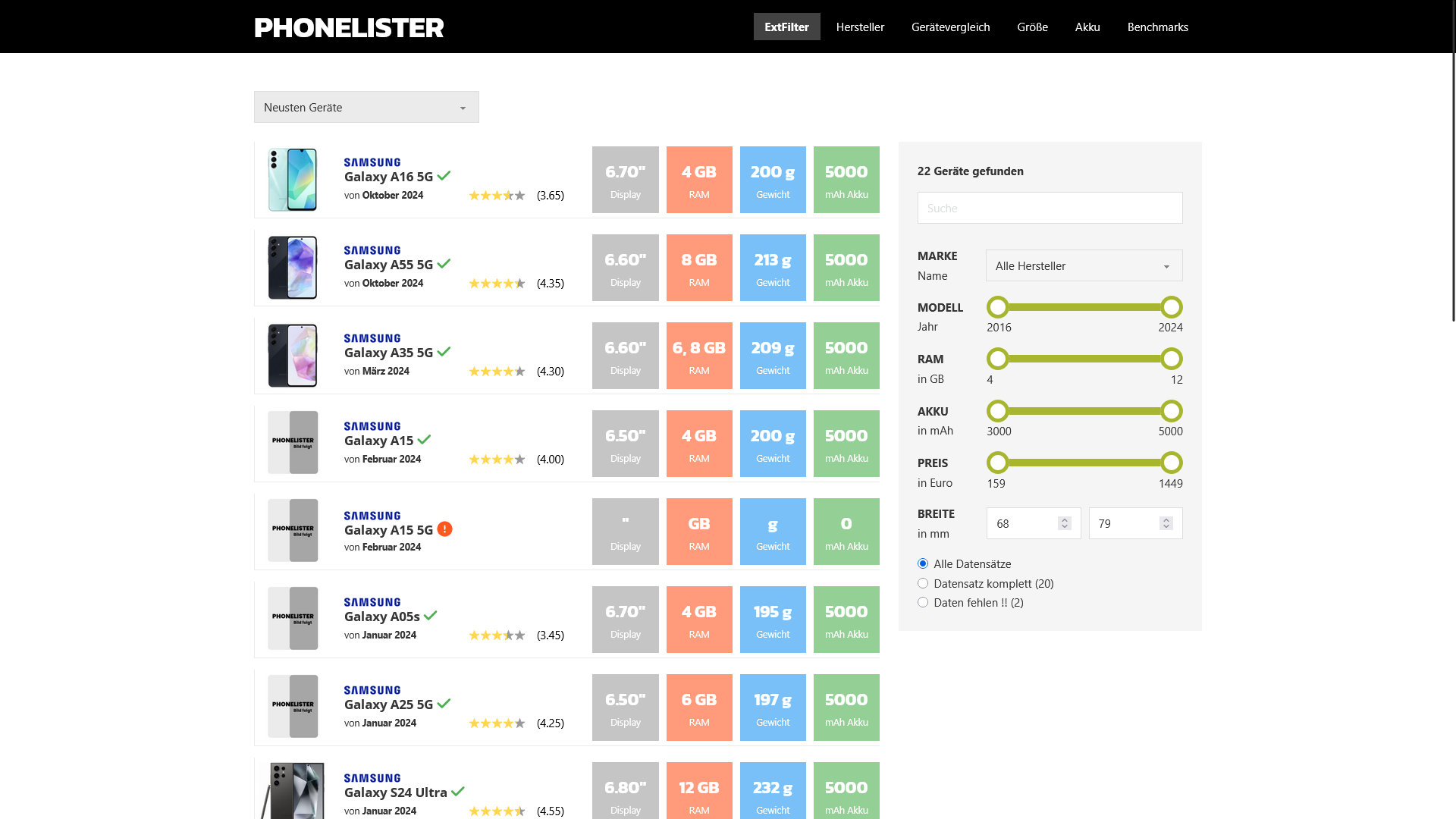
Task: Click the star rating of Galaxy A35 5G
Action: click(x=497, y=372)
